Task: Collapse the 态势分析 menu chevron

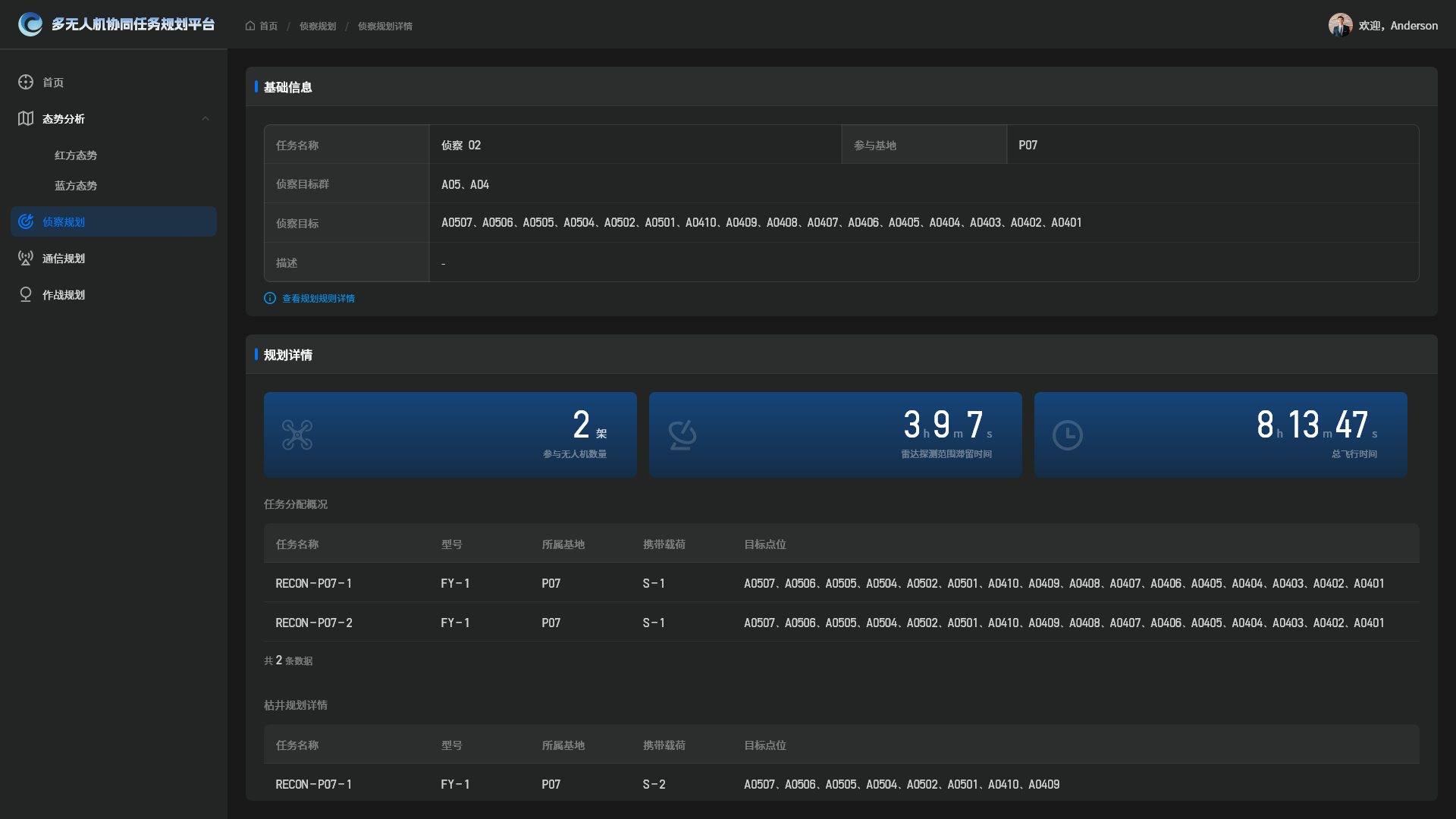Action: pos(206,118)
